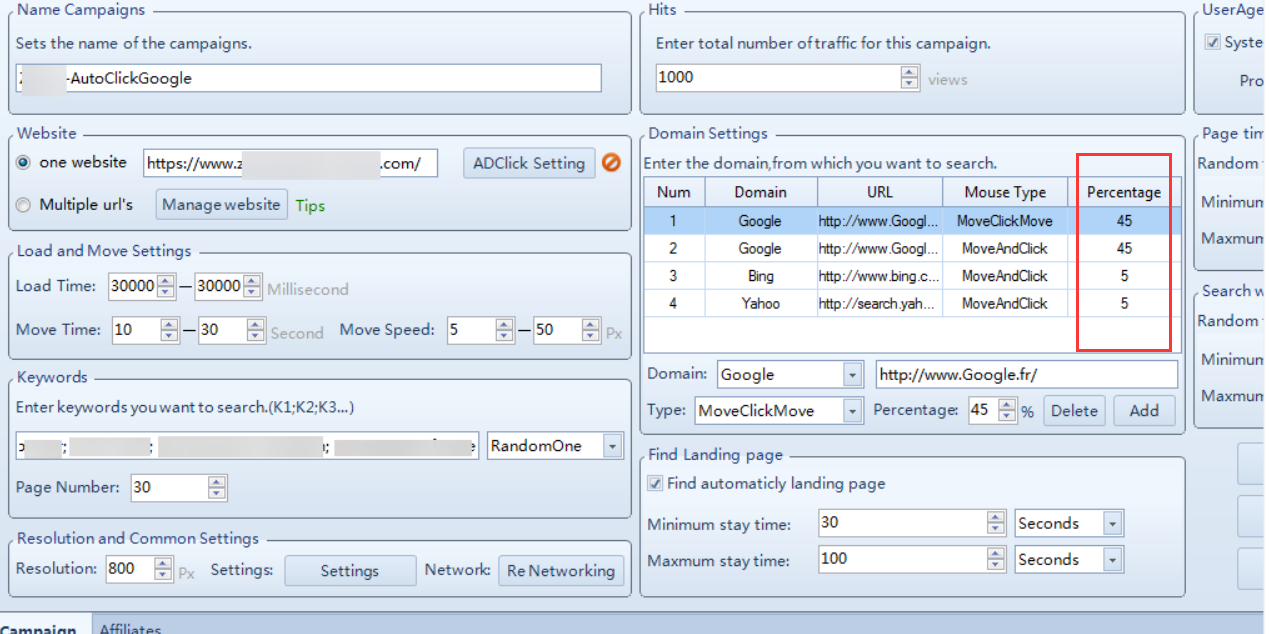Viewport: 1275px width, 634px height.
Task: Click the Re Networking button
Action: pos(561,571)
